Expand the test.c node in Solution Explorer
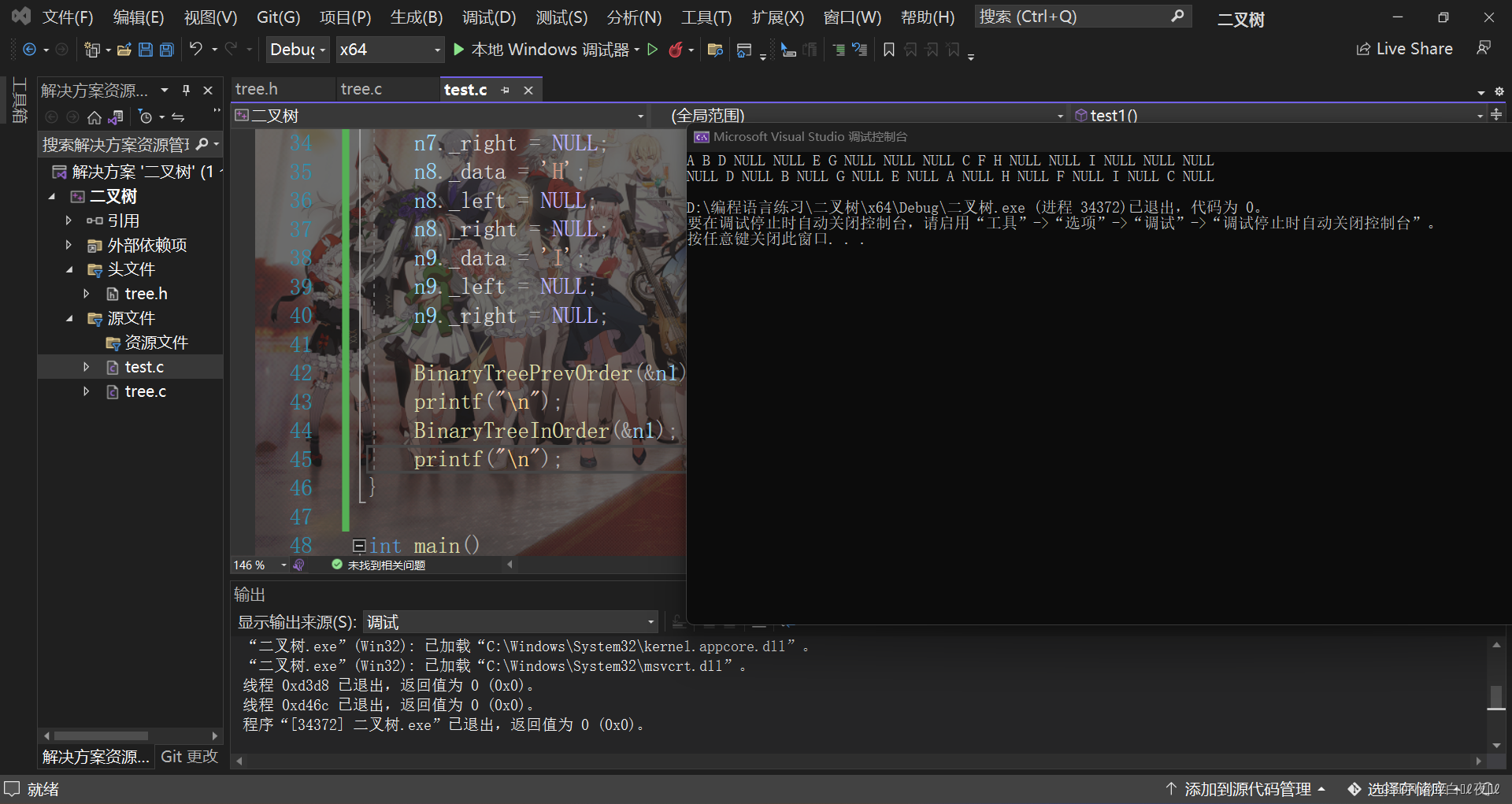Image resolution: width=1512 pixels, height=804 pixels. tap(87, 367)
